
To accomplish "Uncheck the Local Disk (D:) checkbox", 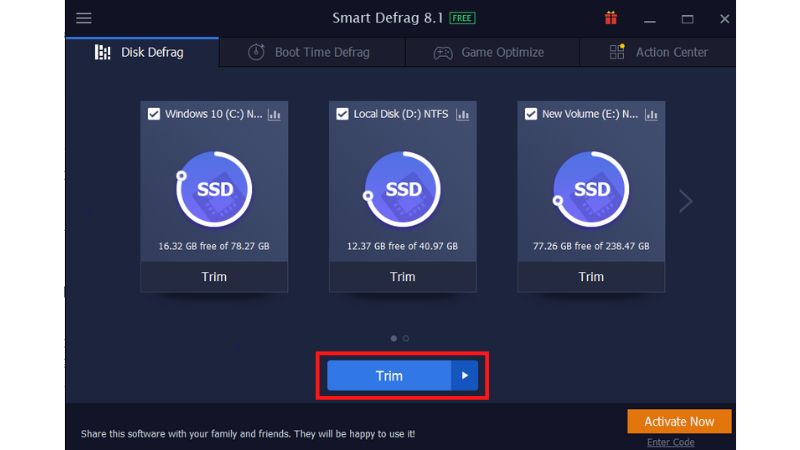I will 342,114.
